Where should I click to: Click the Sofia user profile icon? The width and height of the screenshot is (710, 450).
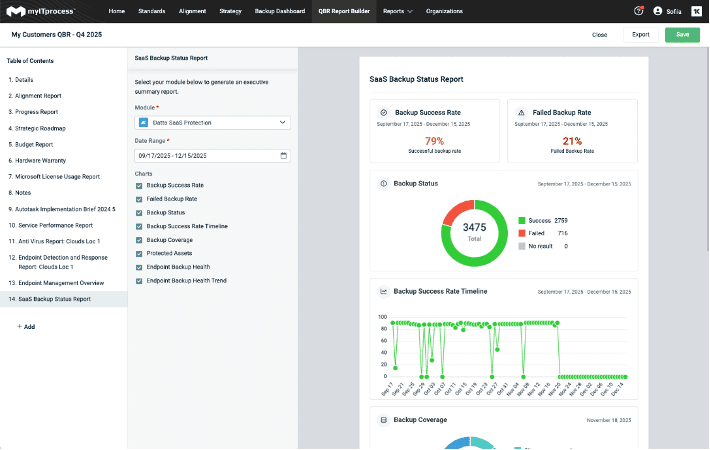point(658,10)
